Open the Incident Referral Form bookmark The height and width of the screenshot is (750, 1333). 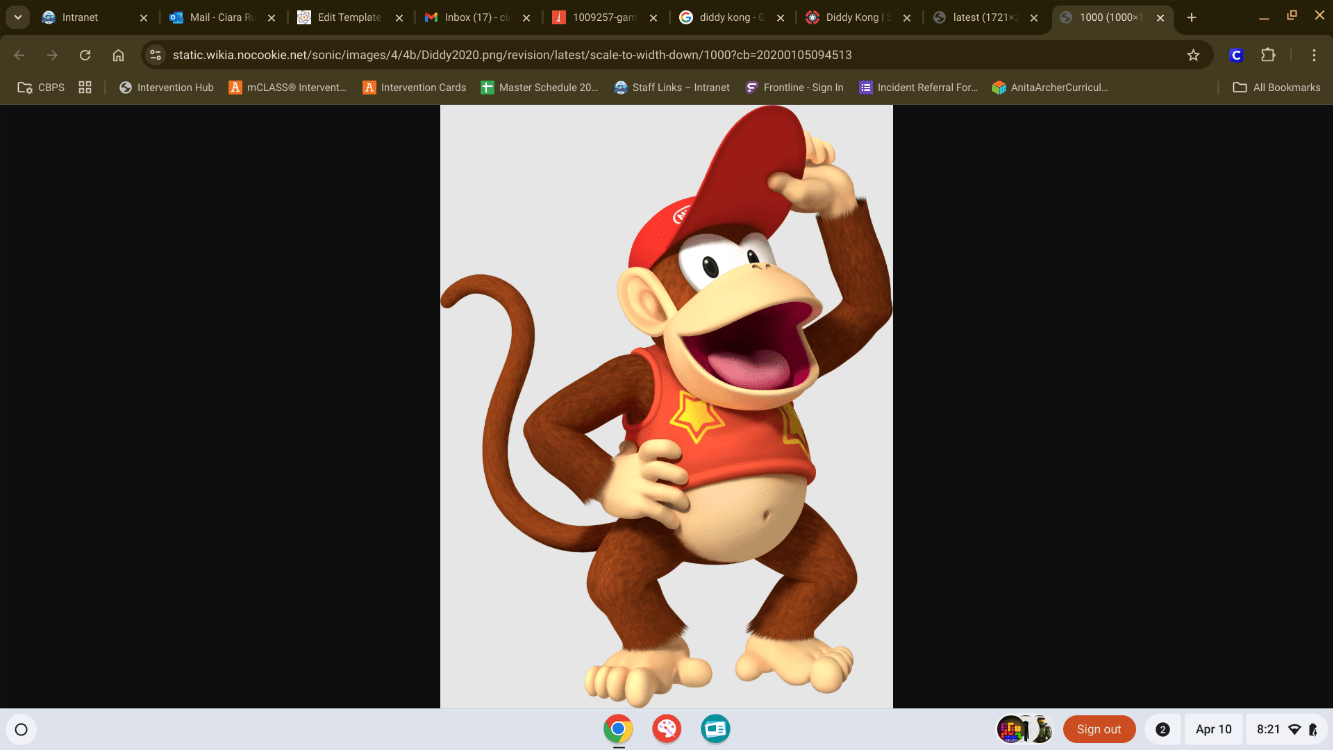pyautogui.click(x=918, y=87)
